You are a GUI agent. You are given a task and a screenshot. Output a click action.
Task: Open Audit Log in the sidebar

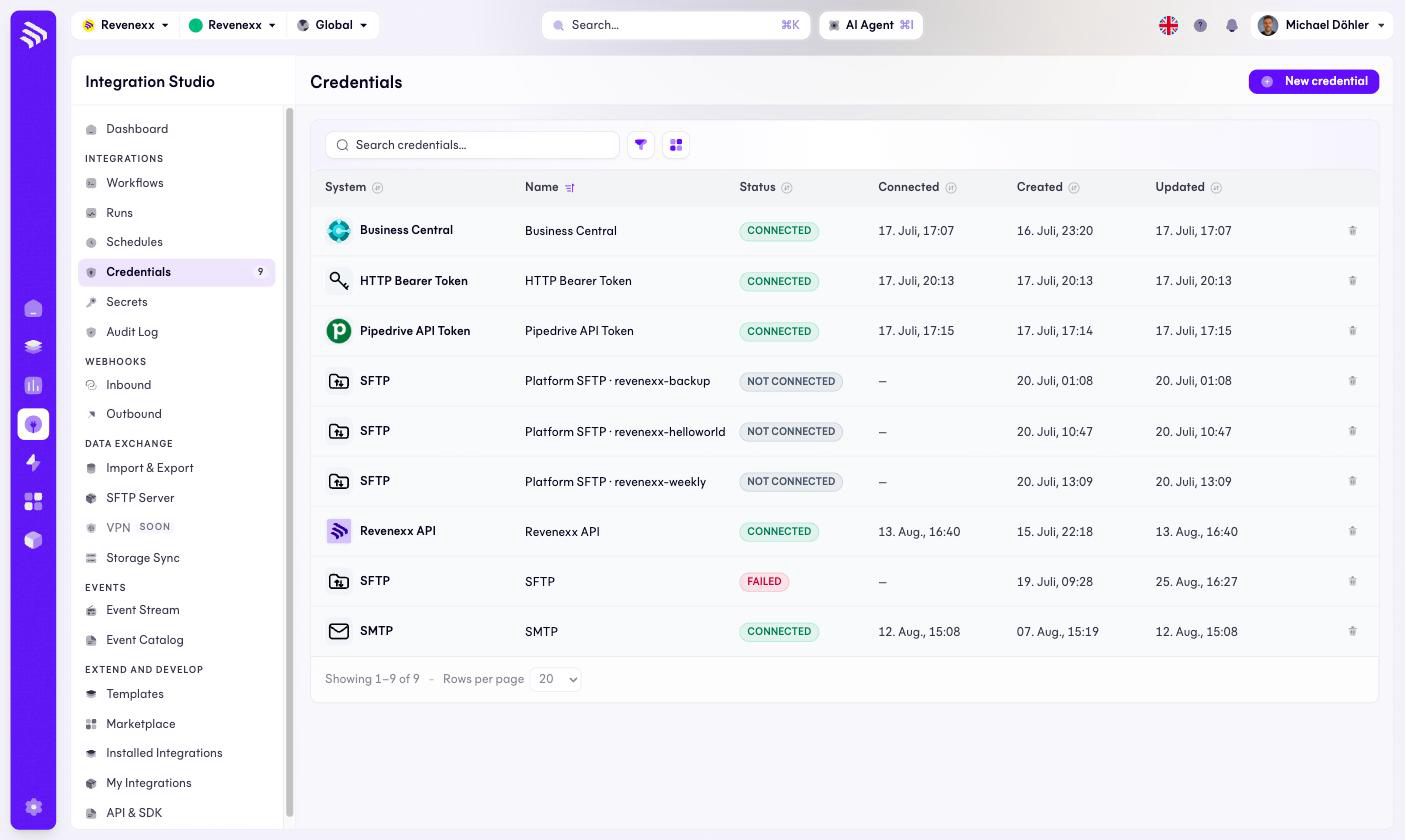pos(132,332)
